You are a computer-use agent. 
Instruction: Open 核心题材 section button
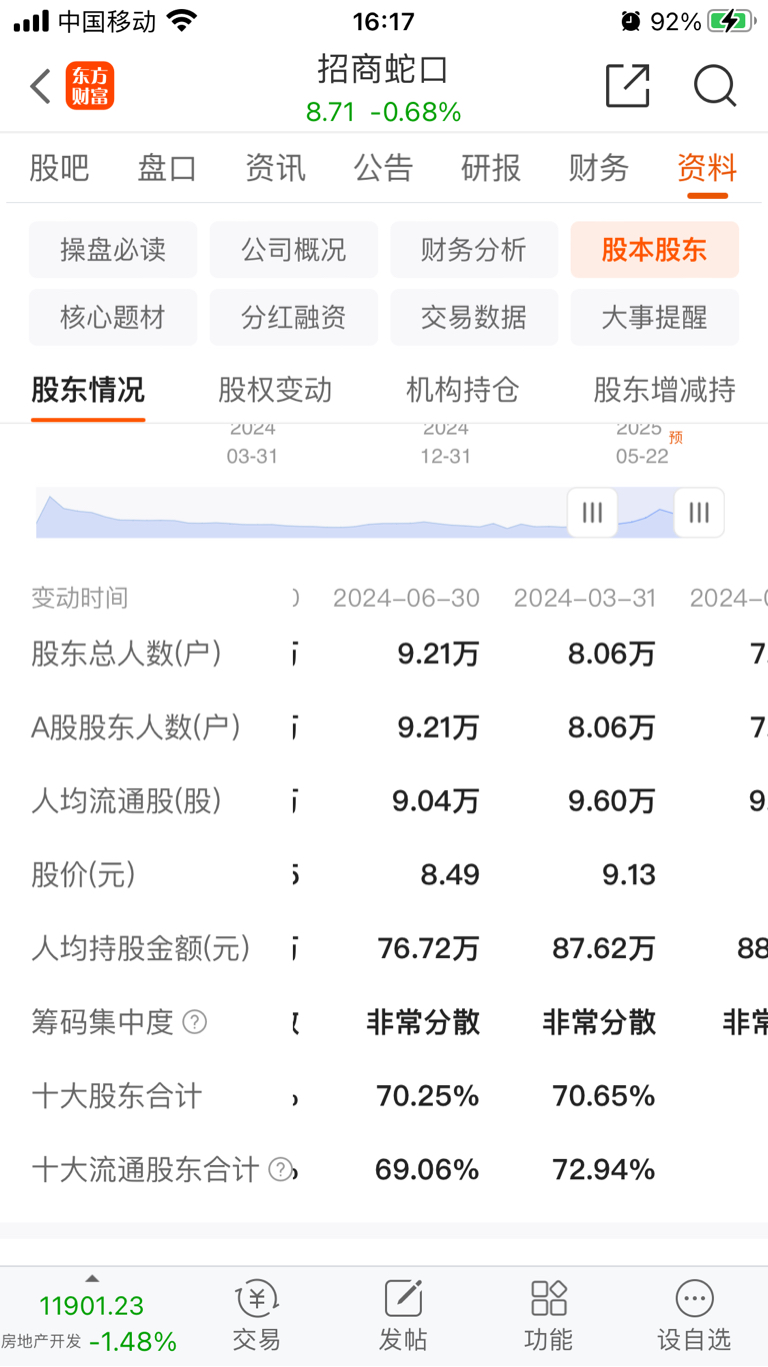[x=113, y=317]
